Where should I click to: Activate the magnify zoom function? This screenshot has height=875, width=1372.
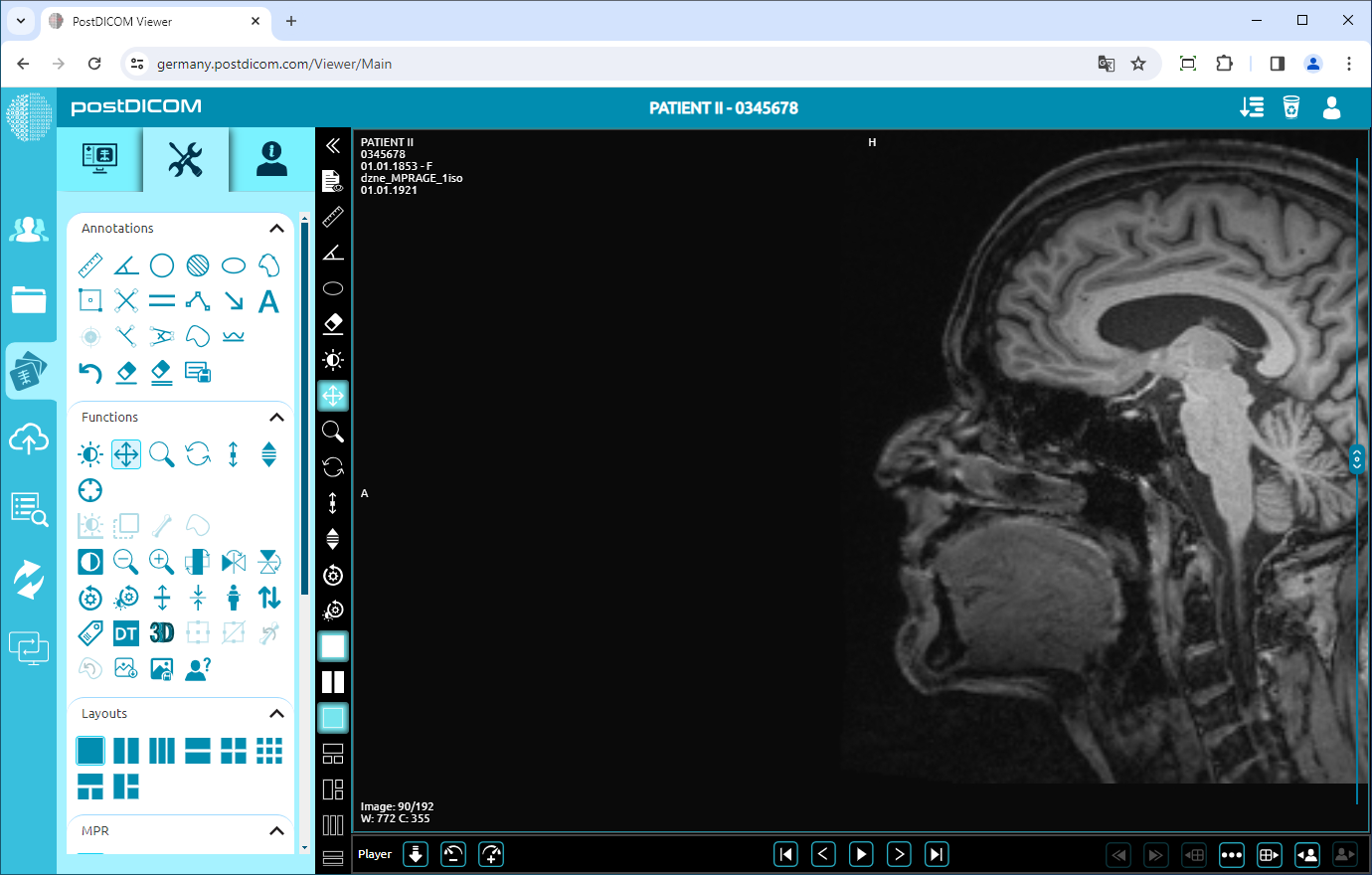(161, 454)
